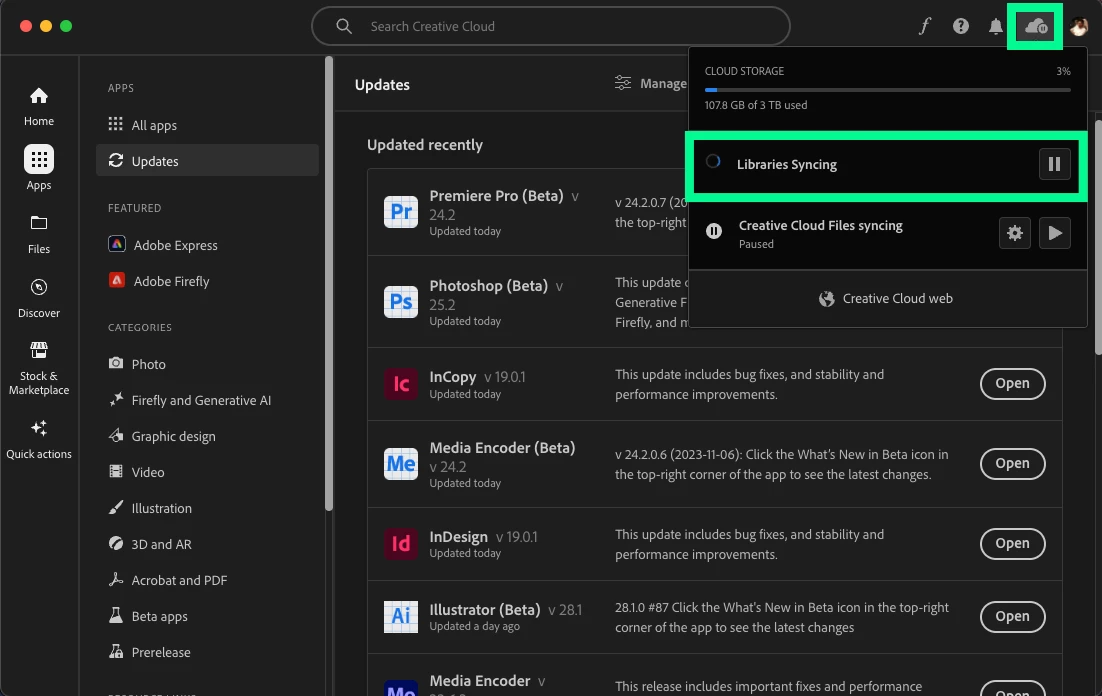Image resolution: width=1102 pixels, height=696 pixels.
Task: Open Creative Cloud Files sync settings gear
Action: pyautogui.click(x=1014, y=233)
